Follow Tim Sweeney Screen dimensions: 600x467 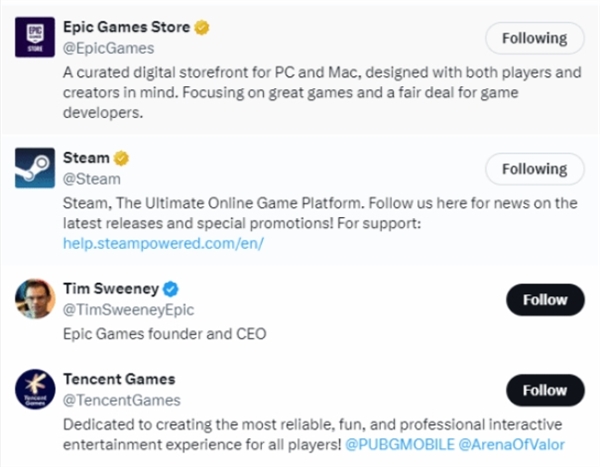pos(544,299)
